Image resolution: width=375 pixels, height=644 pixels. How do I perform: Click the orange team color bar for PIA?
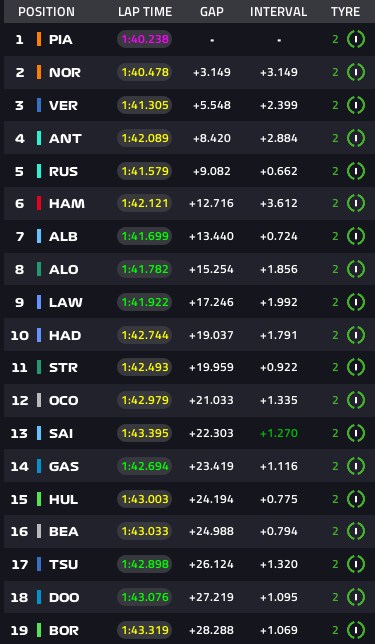39,39
